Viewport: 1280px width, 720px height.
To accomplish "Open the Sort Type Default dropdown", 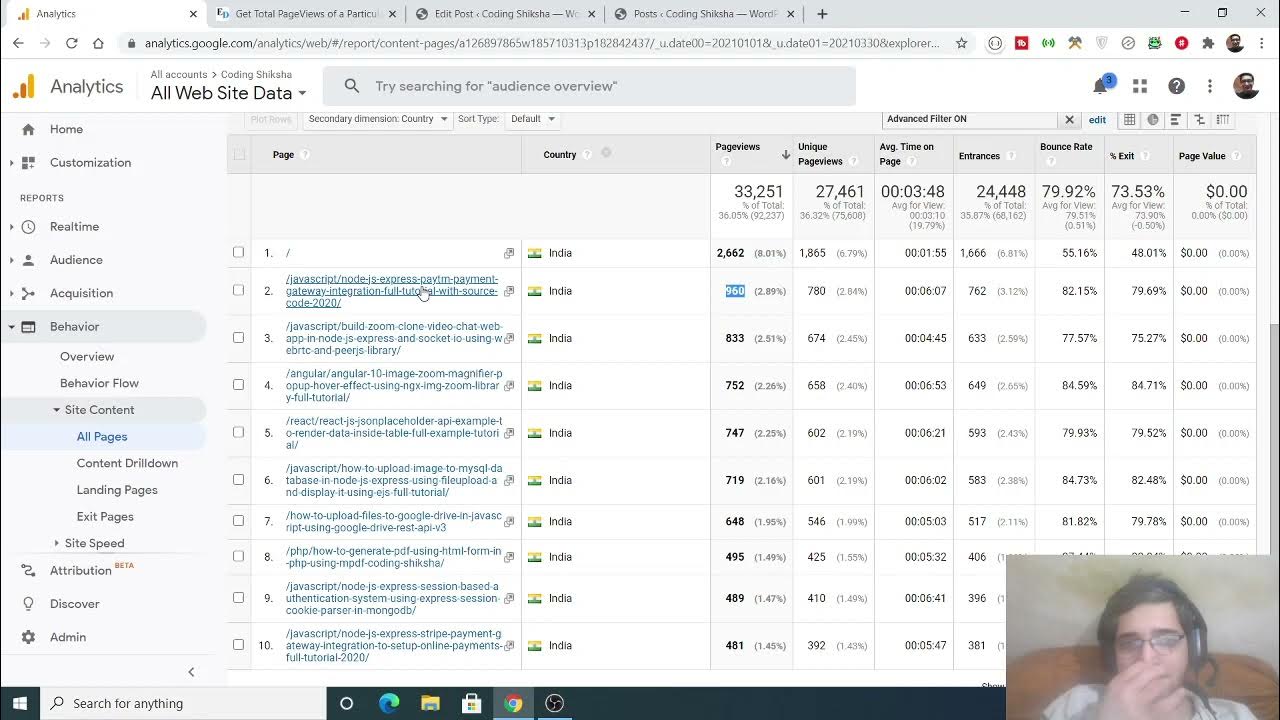I will (x=532, y=119).
